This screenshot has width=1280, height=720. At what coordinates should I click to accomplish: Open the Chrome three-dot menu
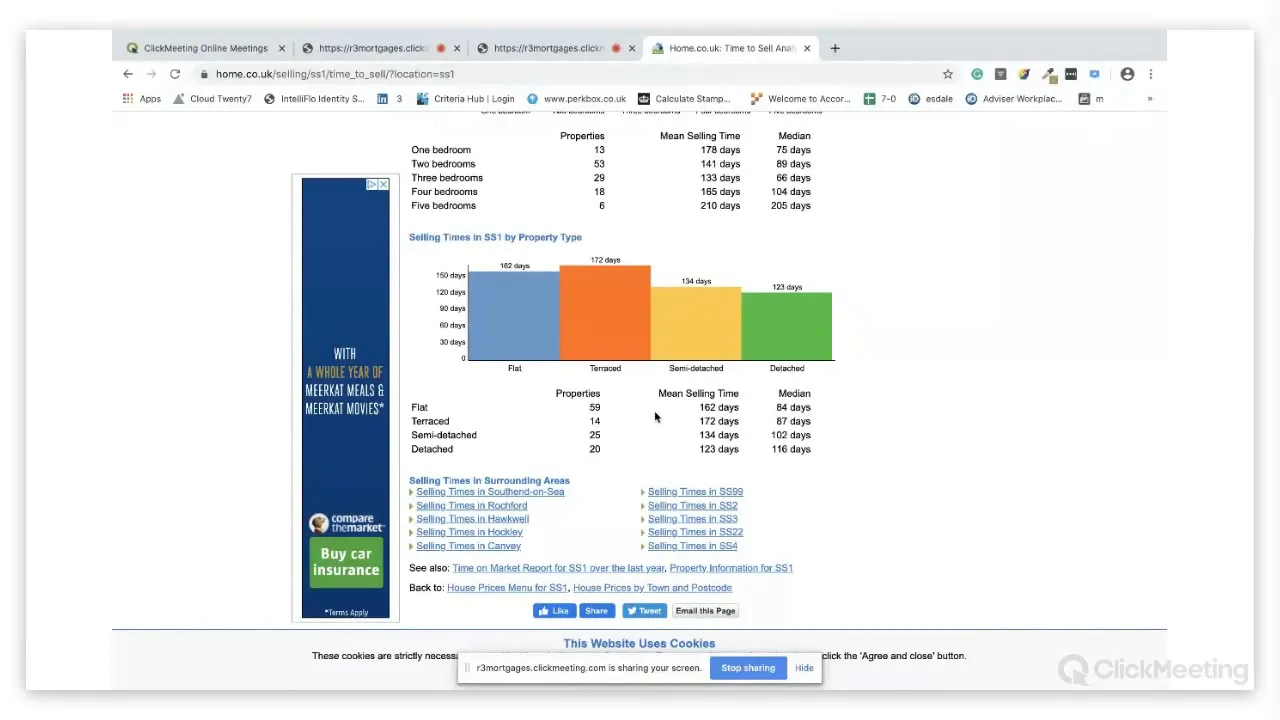1150,74
